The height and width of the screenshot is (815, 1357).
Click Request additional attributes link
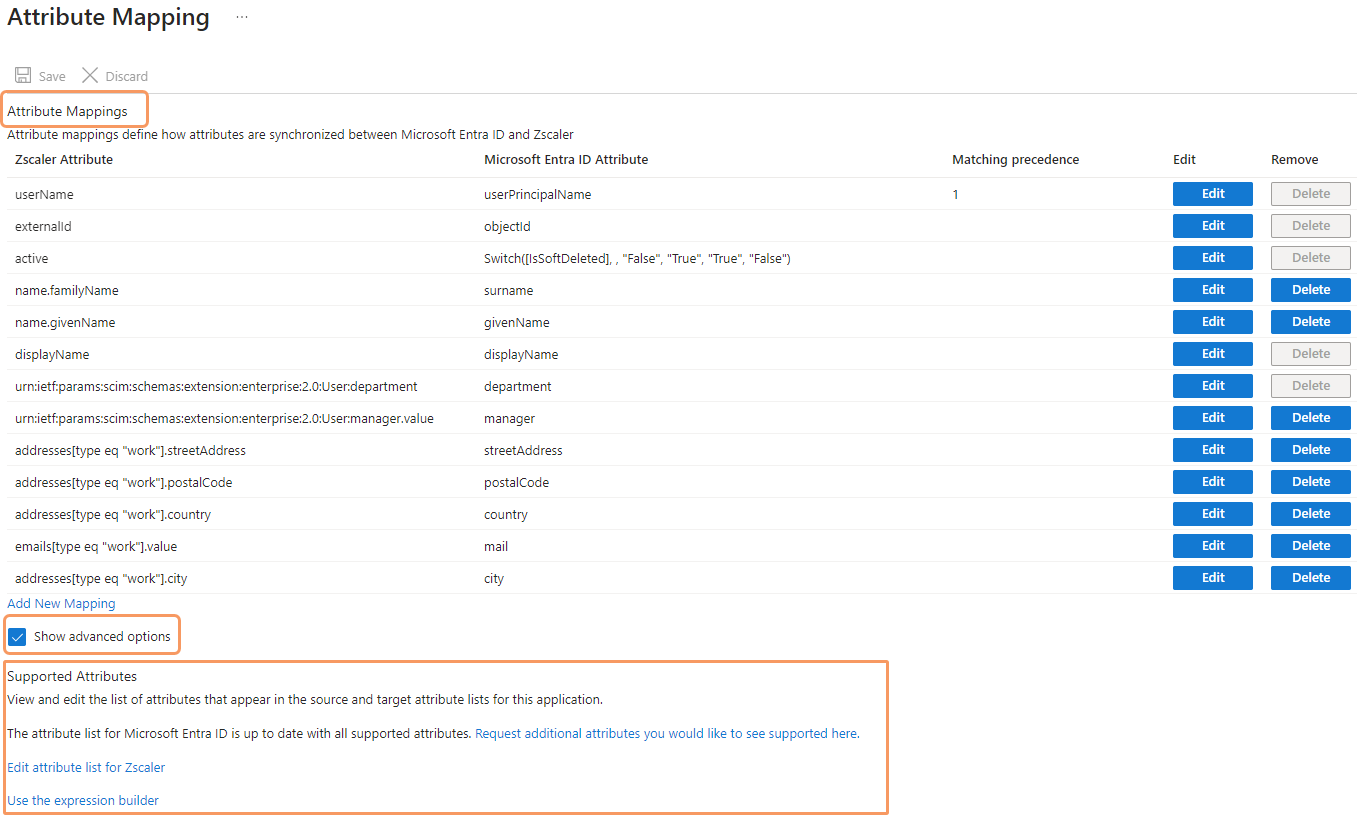[x=667, y=734]
